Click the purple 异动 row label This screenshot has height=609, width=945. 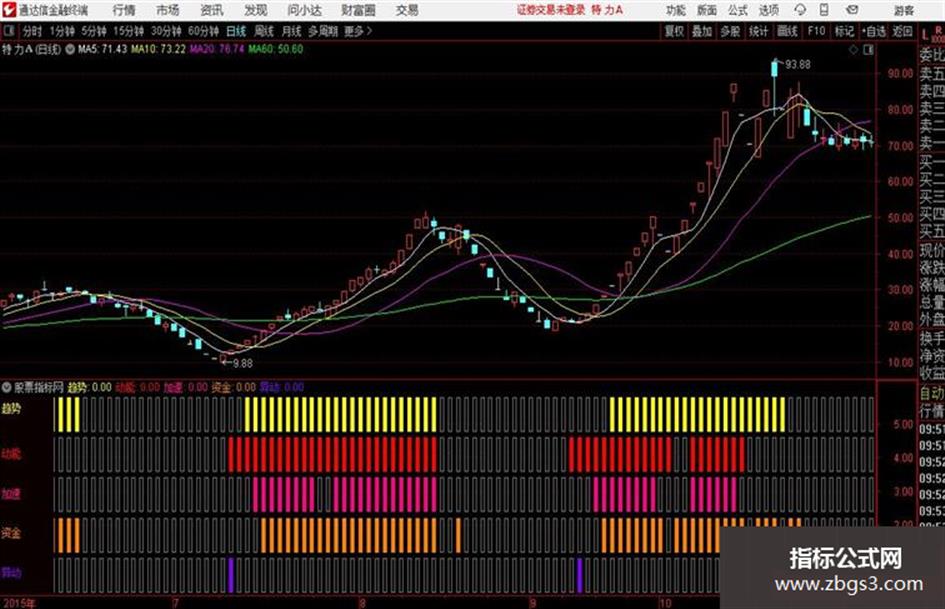tap(11, 573)
